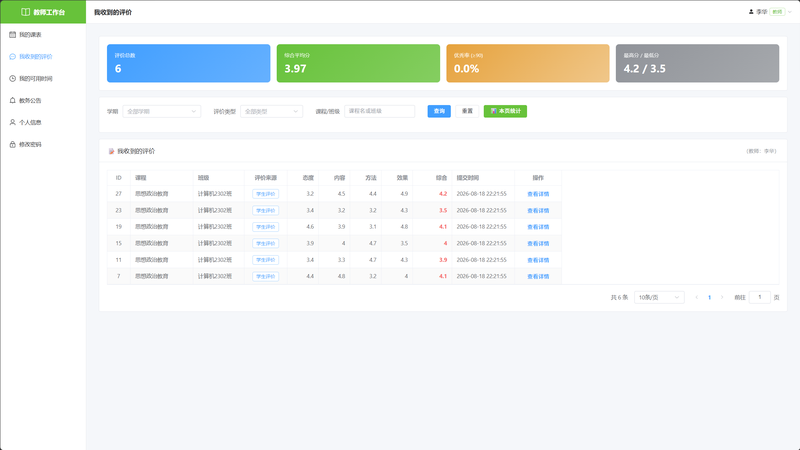Click the 共 6 条 total count text
This screenshot has height=450, width=800.
[x=619, y=297]
